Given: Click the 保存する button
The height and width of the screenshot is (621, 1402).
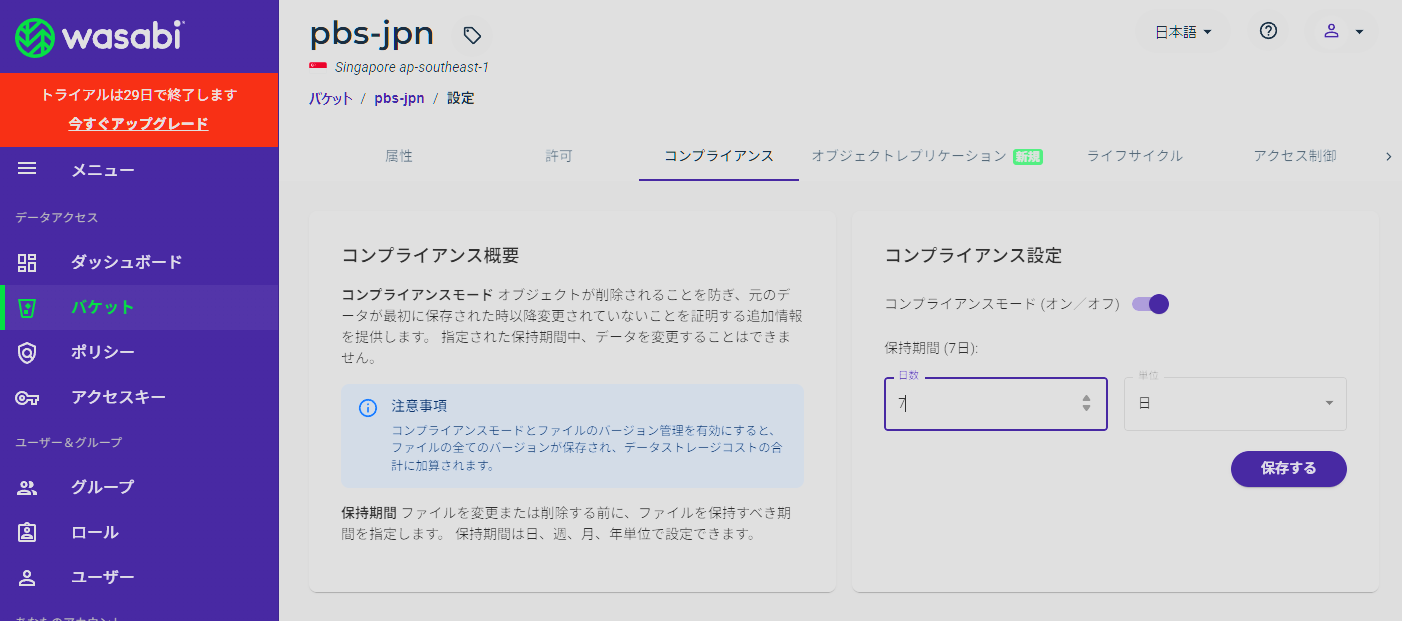Looking at the screenshot, I should (1288, 468).
